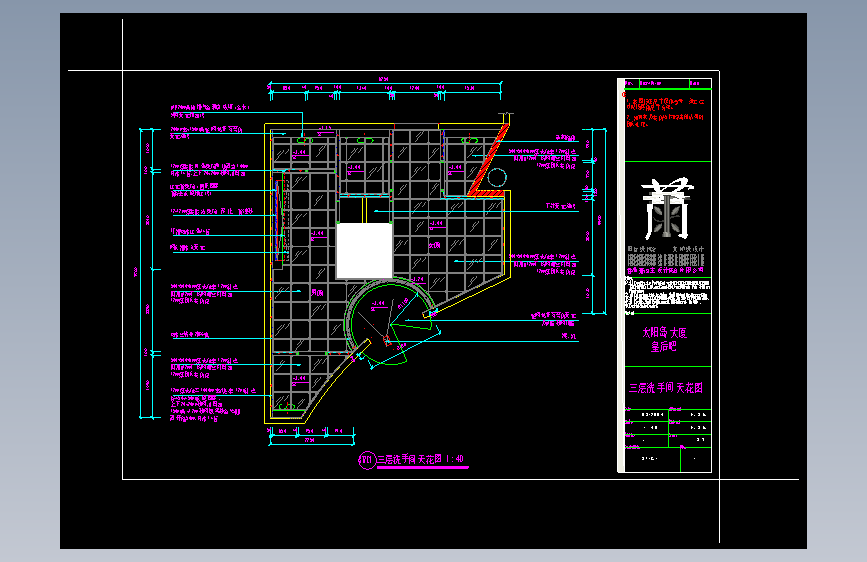This screenshot has width=867, height=562.
Task: Select the firm logo in the title block
Action: (667, 209)
